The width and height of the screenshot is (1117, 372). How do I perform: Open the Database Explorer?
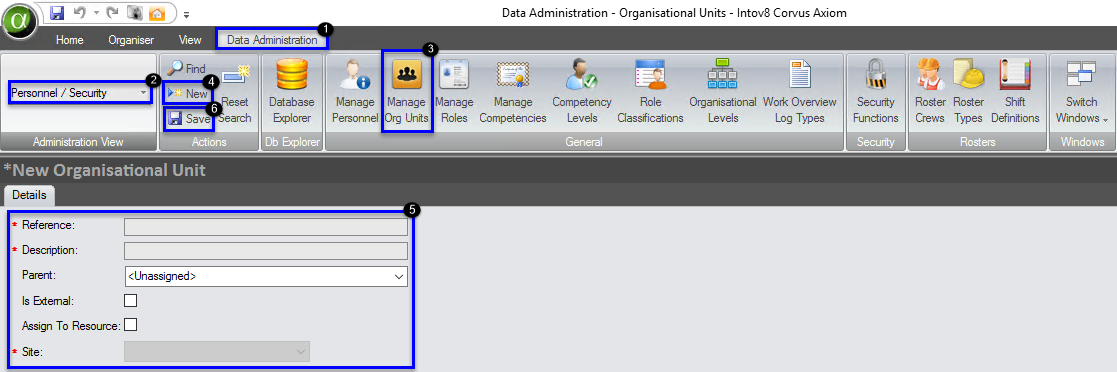click(291, 93)
